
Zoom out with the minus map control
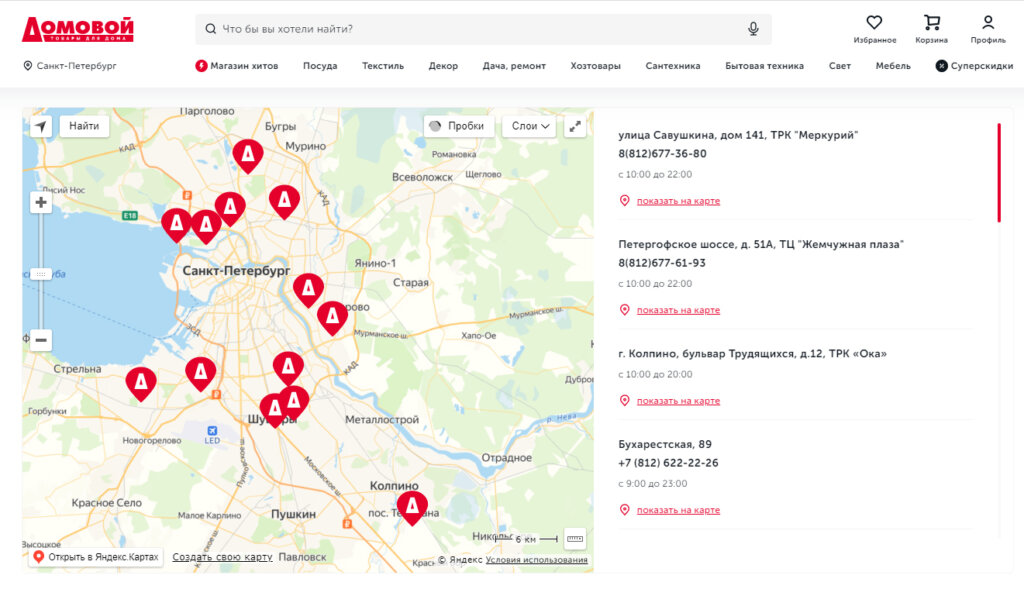40,339
